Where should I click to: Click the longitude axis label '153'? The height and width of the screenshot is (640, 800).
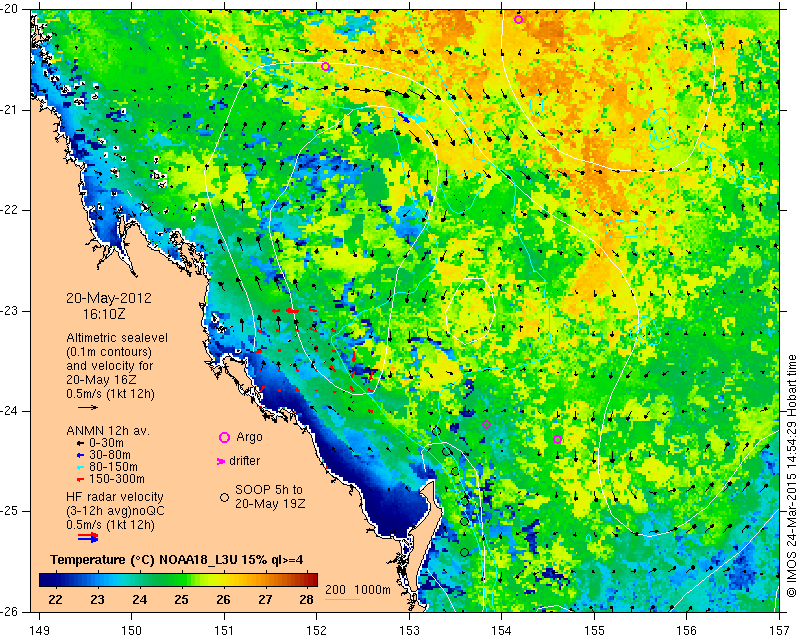410,631
